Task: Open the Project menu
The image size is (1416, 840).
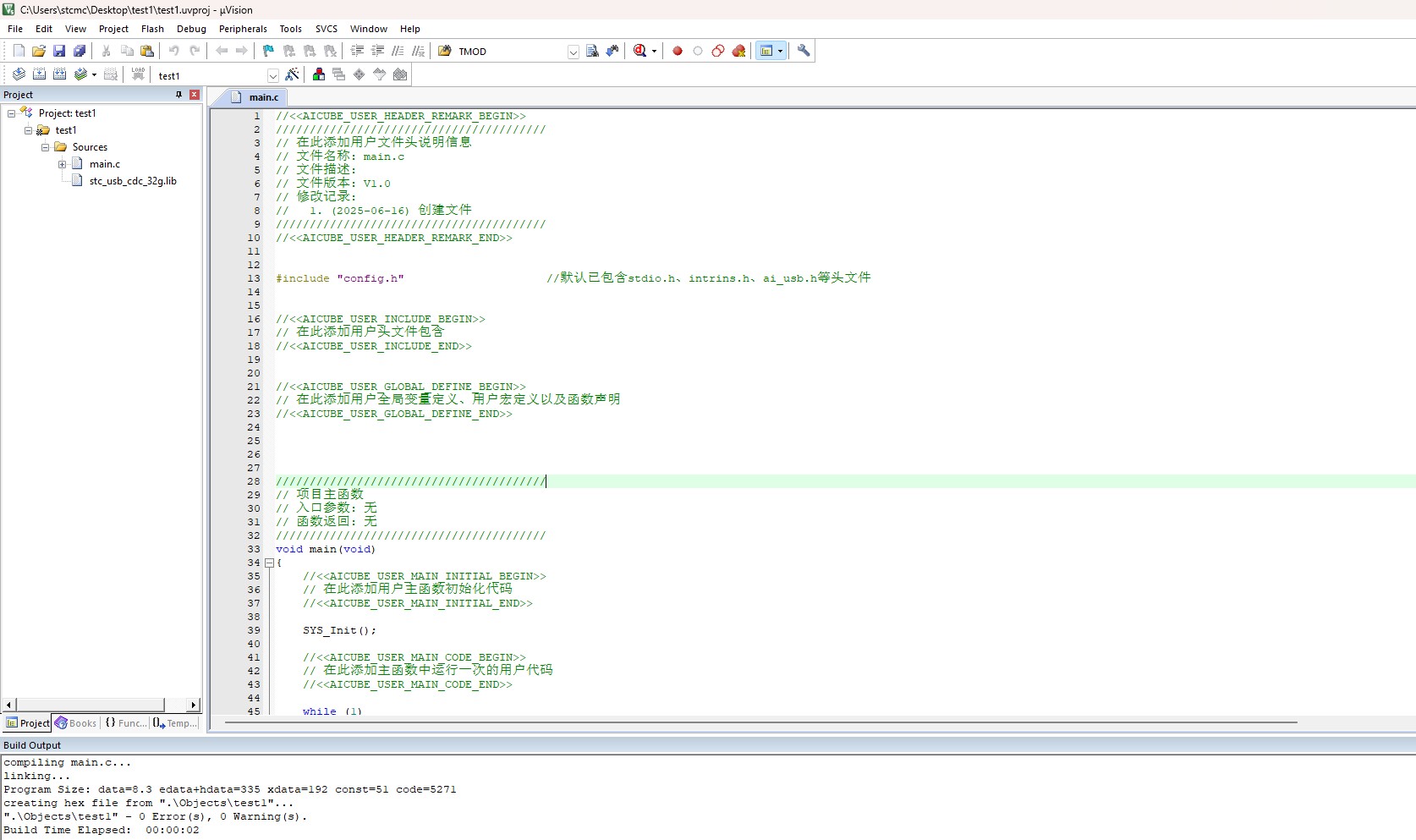Action: tap(113, 29)
